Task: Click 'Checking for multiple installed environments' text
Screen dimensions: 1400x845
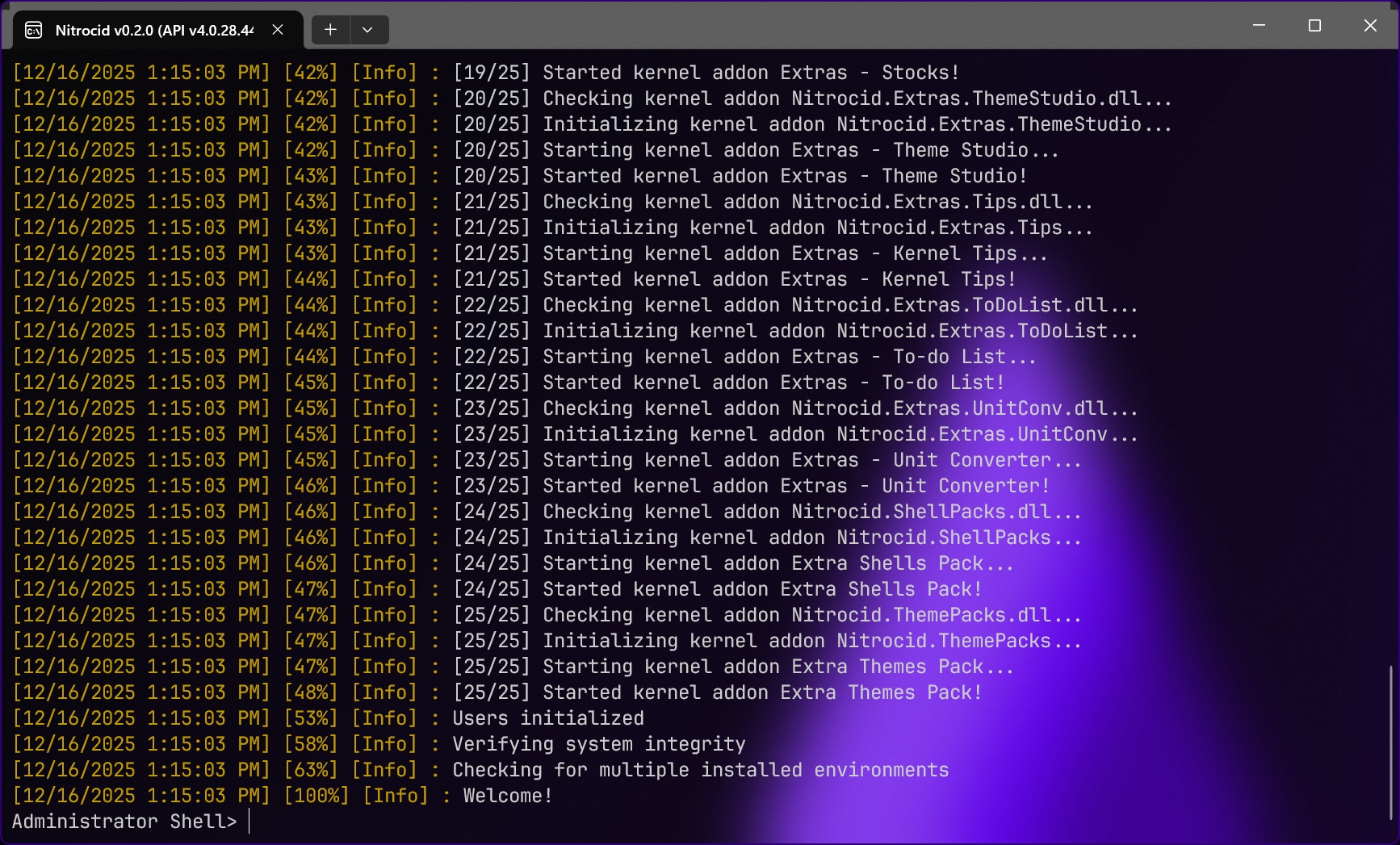Action: [x=700, y=770]
